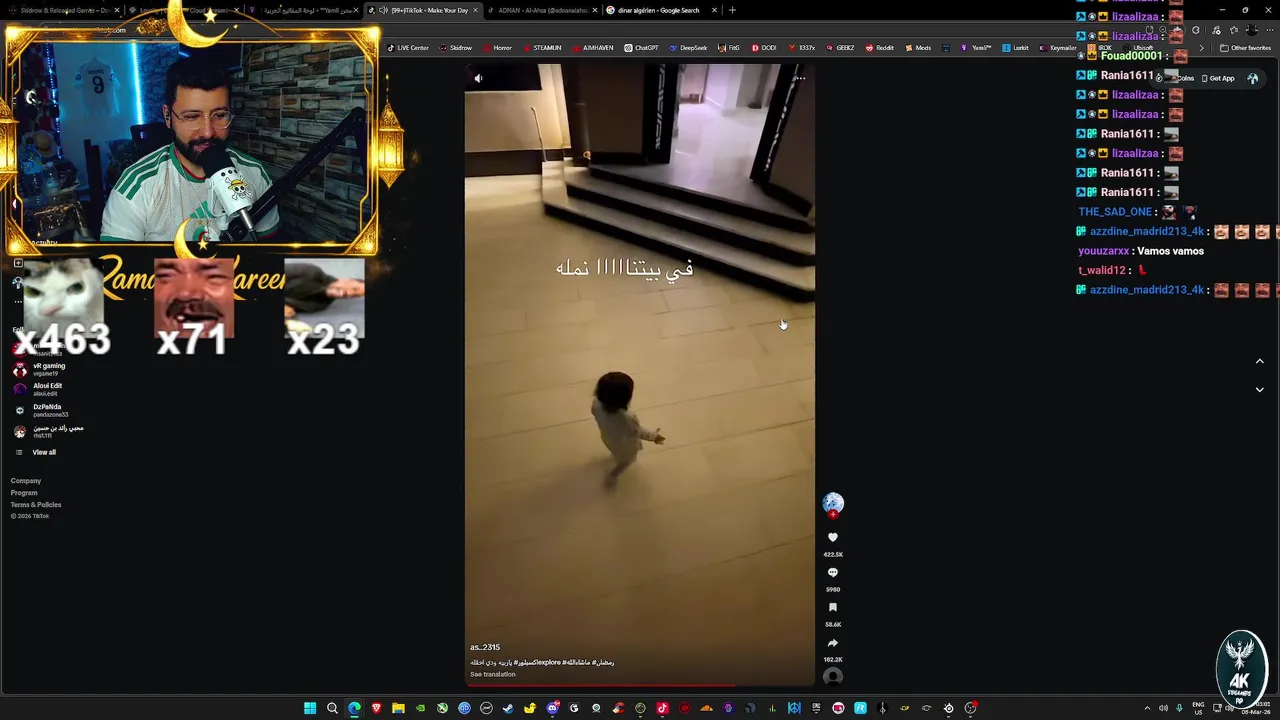Open Brave browser from the taskbar
This screenshot has width=1280, height=720.
pos(376,708)
